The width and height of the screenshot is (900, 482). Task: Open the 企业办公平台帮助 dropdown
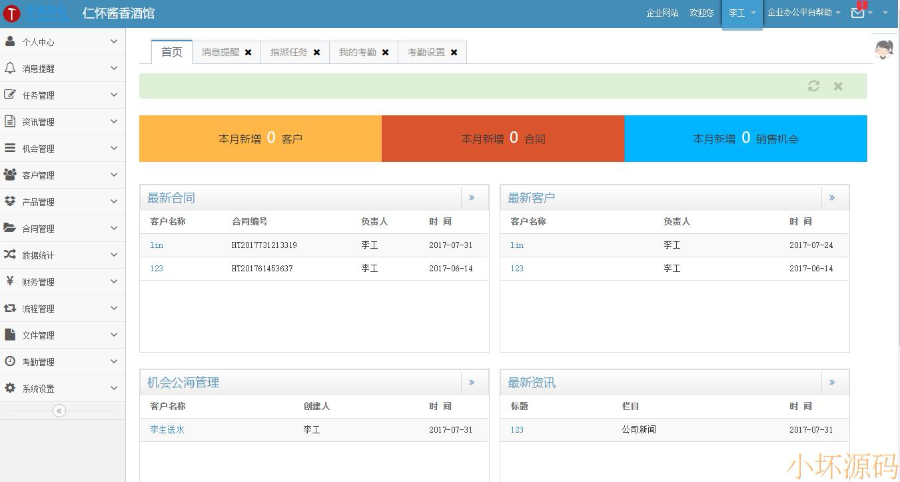(x=804, y=13)
